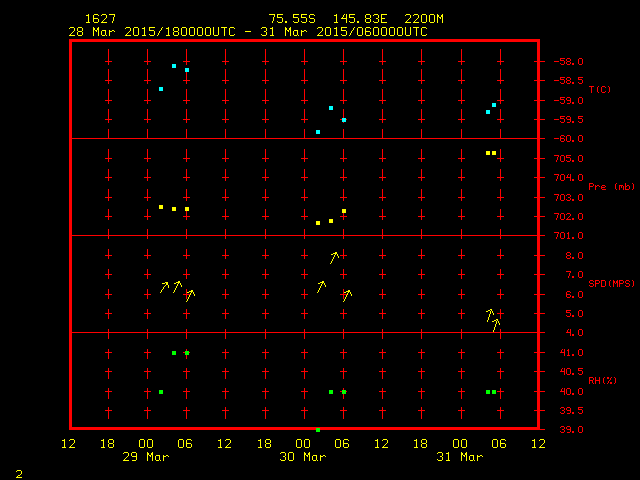Click the 29 Mar date label
The image size is (640, 480).
click(146, 457)
